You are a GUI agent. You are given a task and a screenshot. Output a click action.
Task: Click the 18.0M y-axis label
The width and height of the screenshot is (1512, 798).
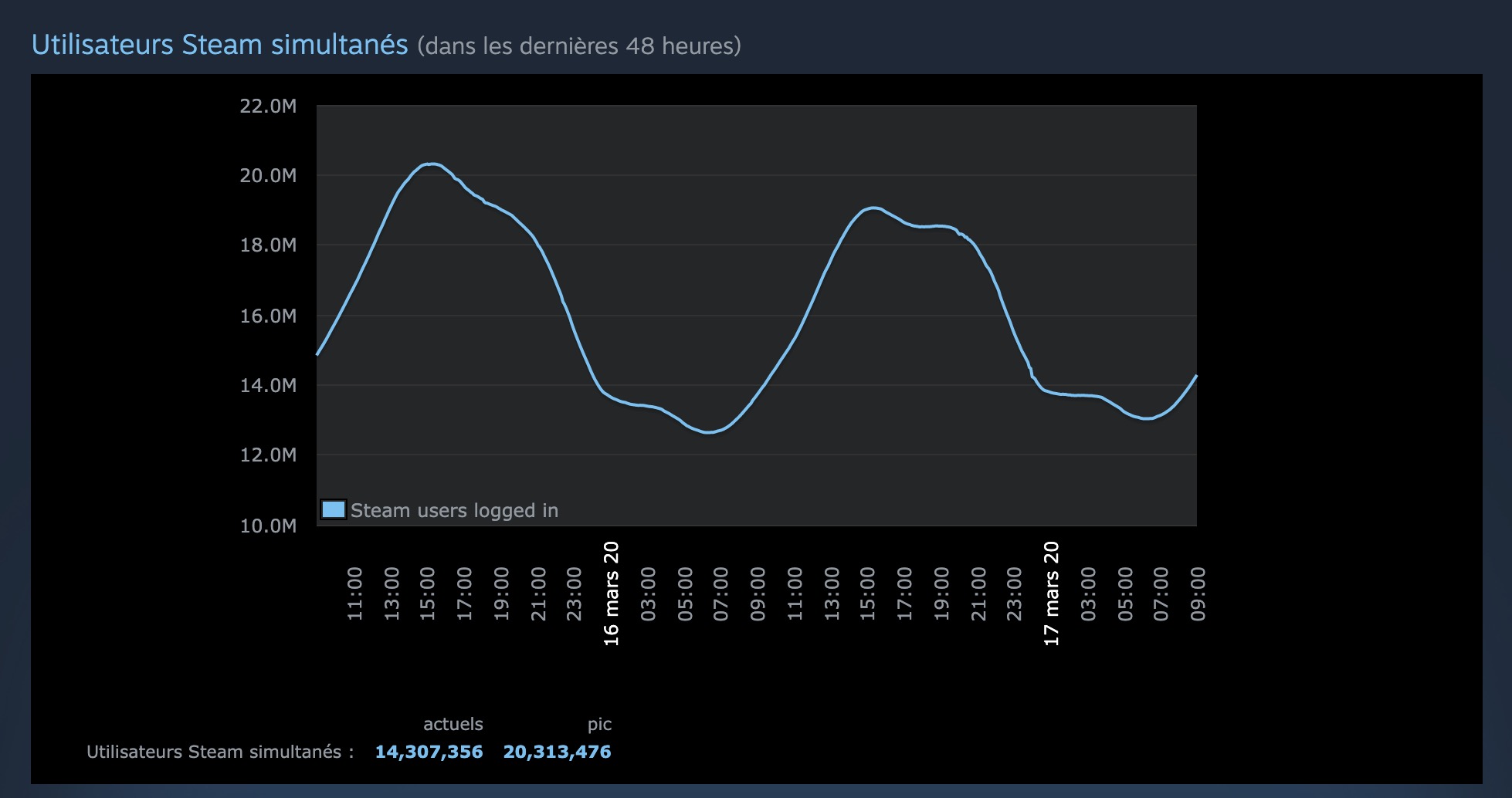point(268,245)
